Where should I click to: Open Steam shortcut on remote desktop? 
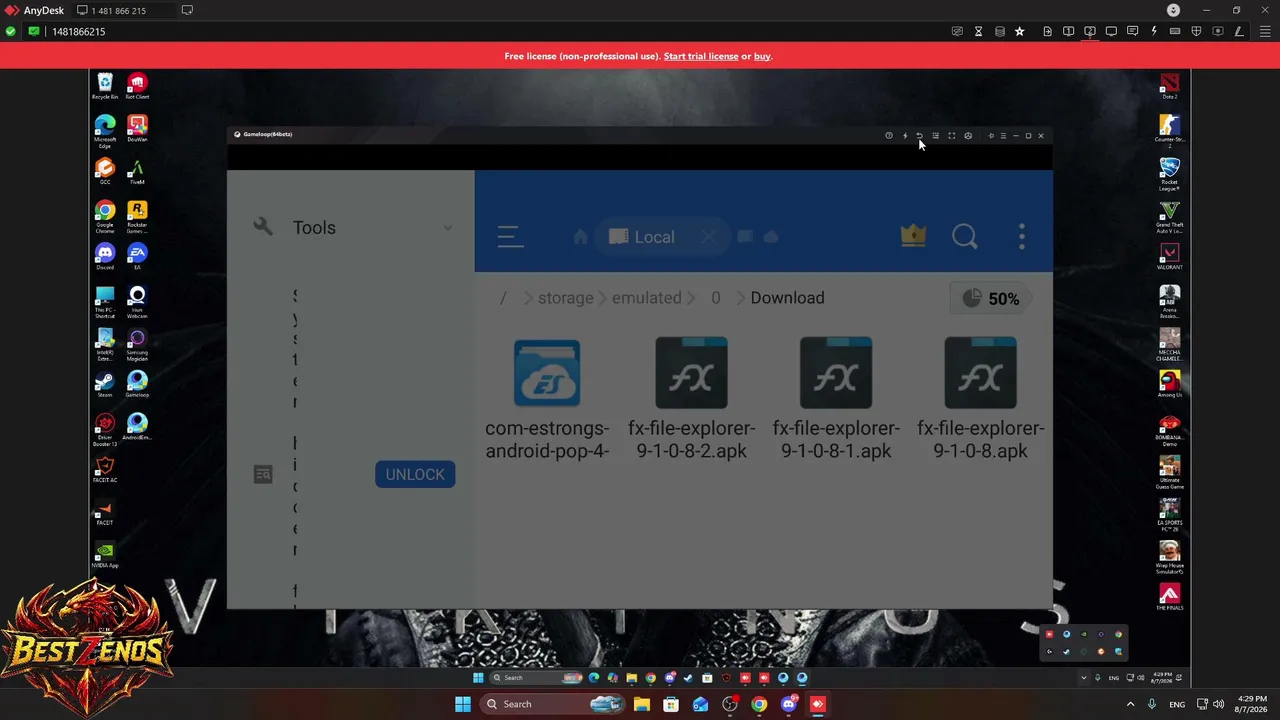click(x=105, y=385)
